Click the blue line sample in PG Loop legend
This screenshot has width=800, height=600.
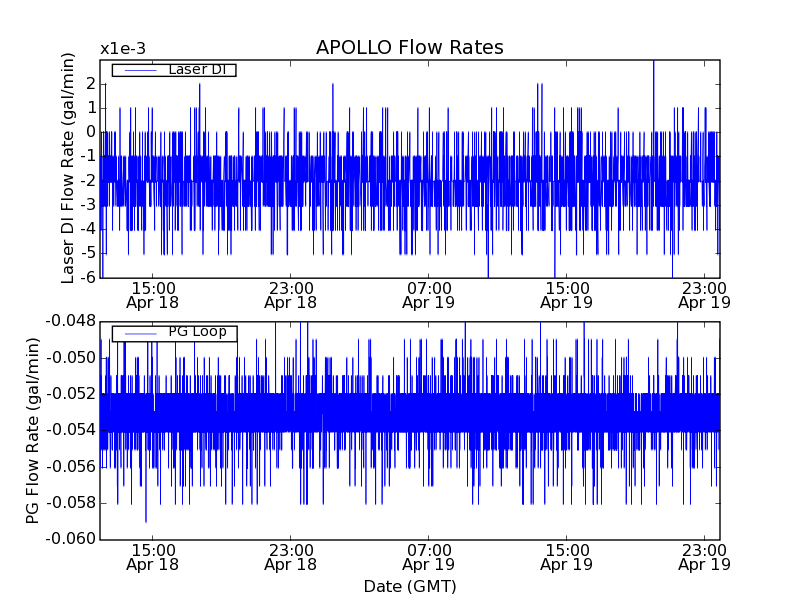(137, 333)
